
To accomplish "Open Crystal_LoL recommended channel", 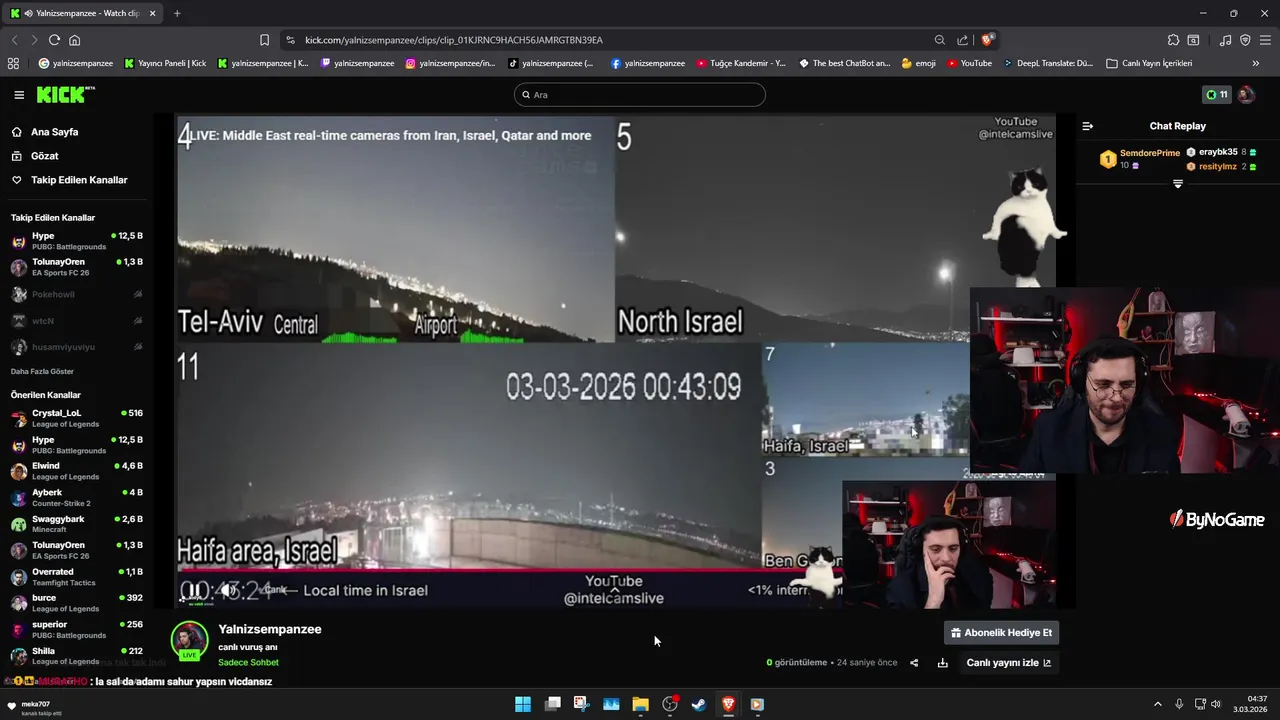I will pyautogui.click(x=76, y=418).
